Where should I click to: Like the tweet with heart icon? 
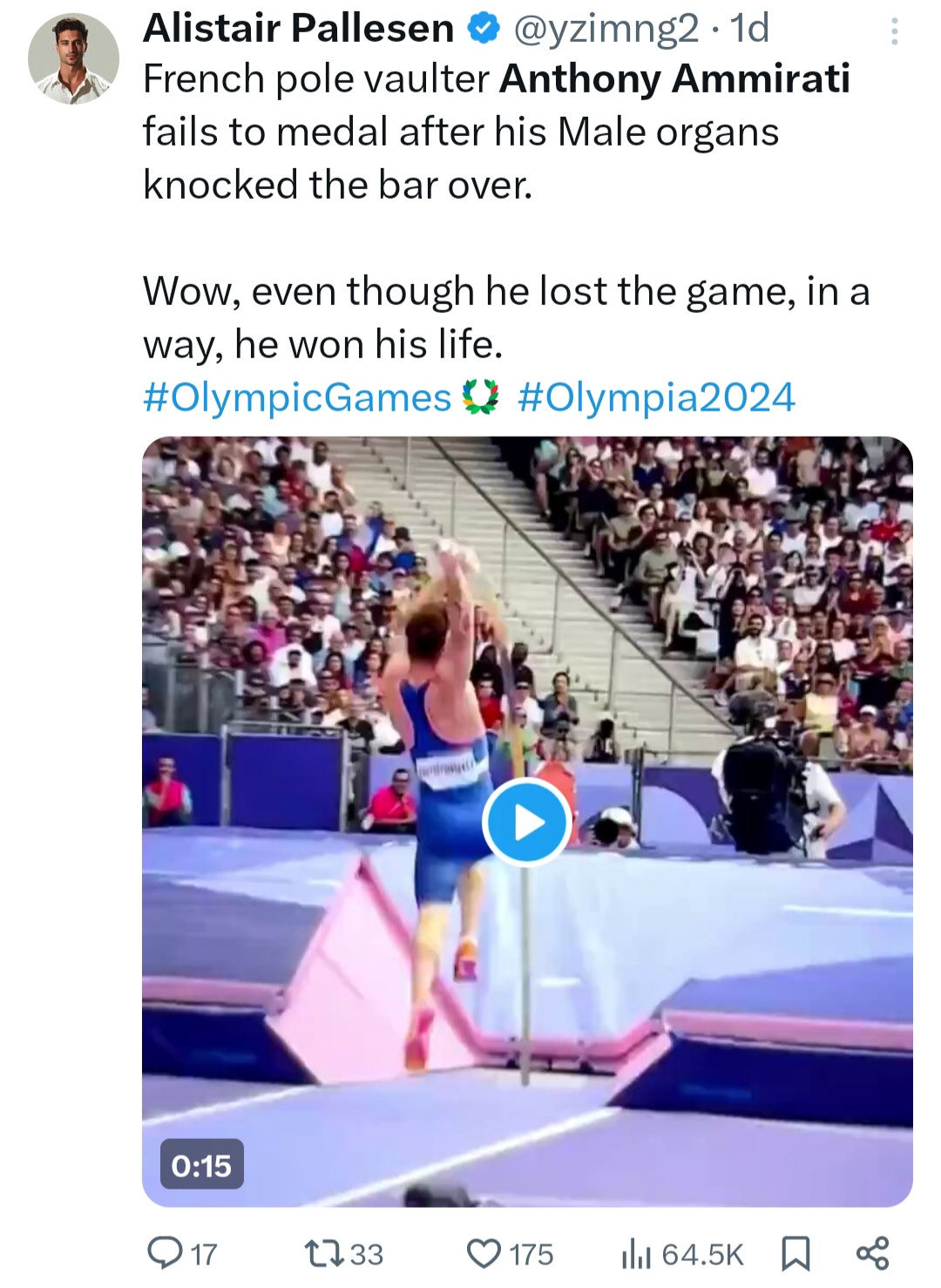pyautogui.click(x=482, y=1253)
